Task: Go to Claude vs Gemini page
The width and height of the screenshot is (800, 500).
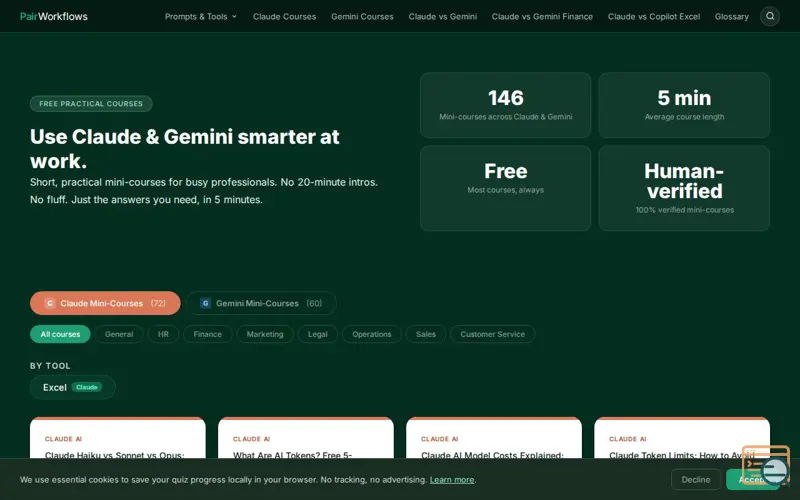Action: [x=442, y=16]
